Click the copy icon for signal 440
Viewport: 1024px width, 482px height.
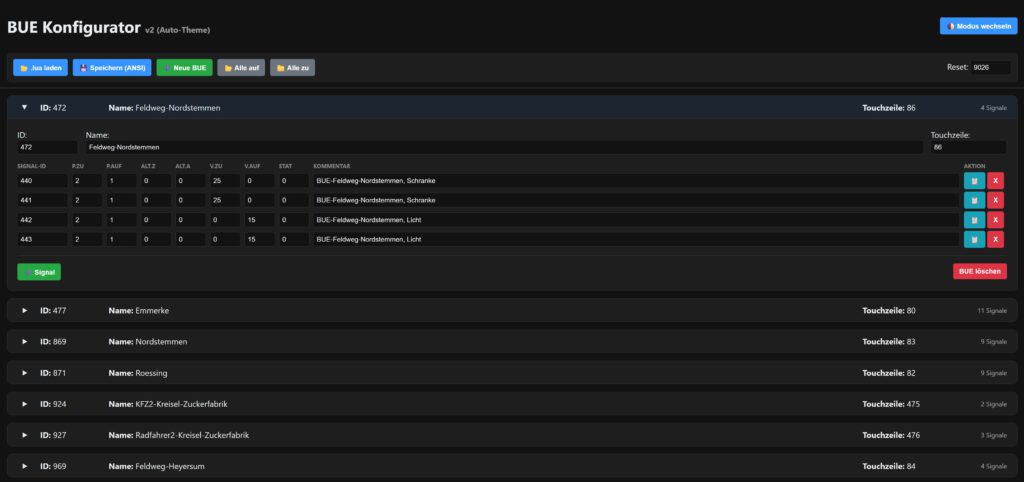point(973,181)
